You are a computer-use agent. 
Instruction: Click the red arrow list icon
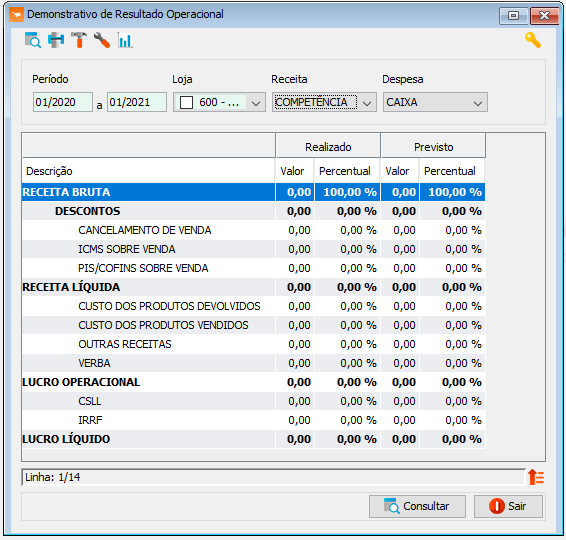coord(536,477)
